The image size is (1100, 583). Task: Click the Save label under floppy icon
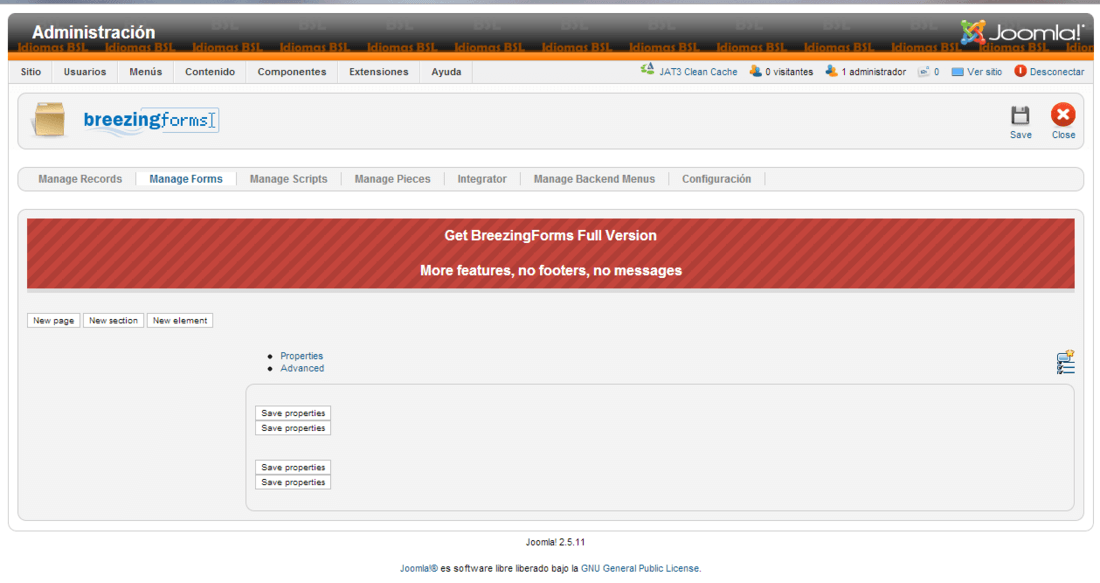(1021, 135)
